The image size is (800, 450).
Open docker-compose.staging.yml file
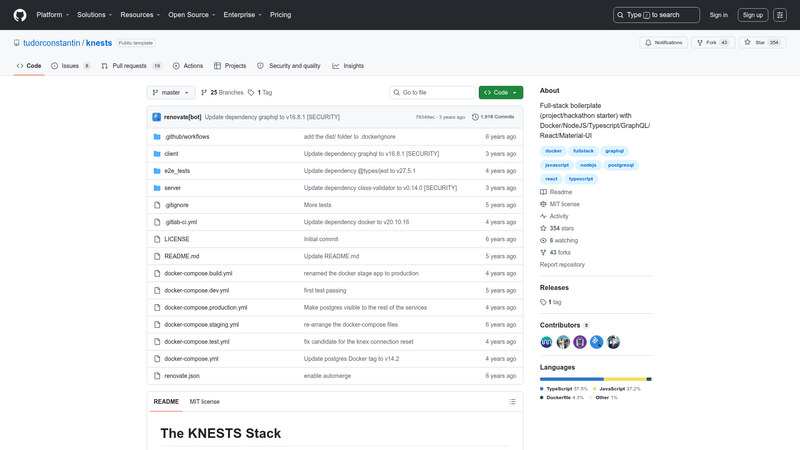point(202,324)
